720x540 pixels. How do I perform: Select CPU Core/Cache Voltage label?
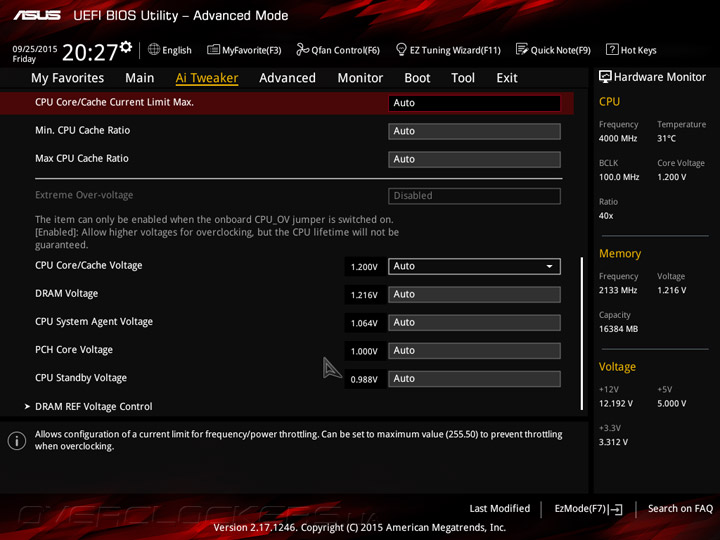tap(89, 265)
